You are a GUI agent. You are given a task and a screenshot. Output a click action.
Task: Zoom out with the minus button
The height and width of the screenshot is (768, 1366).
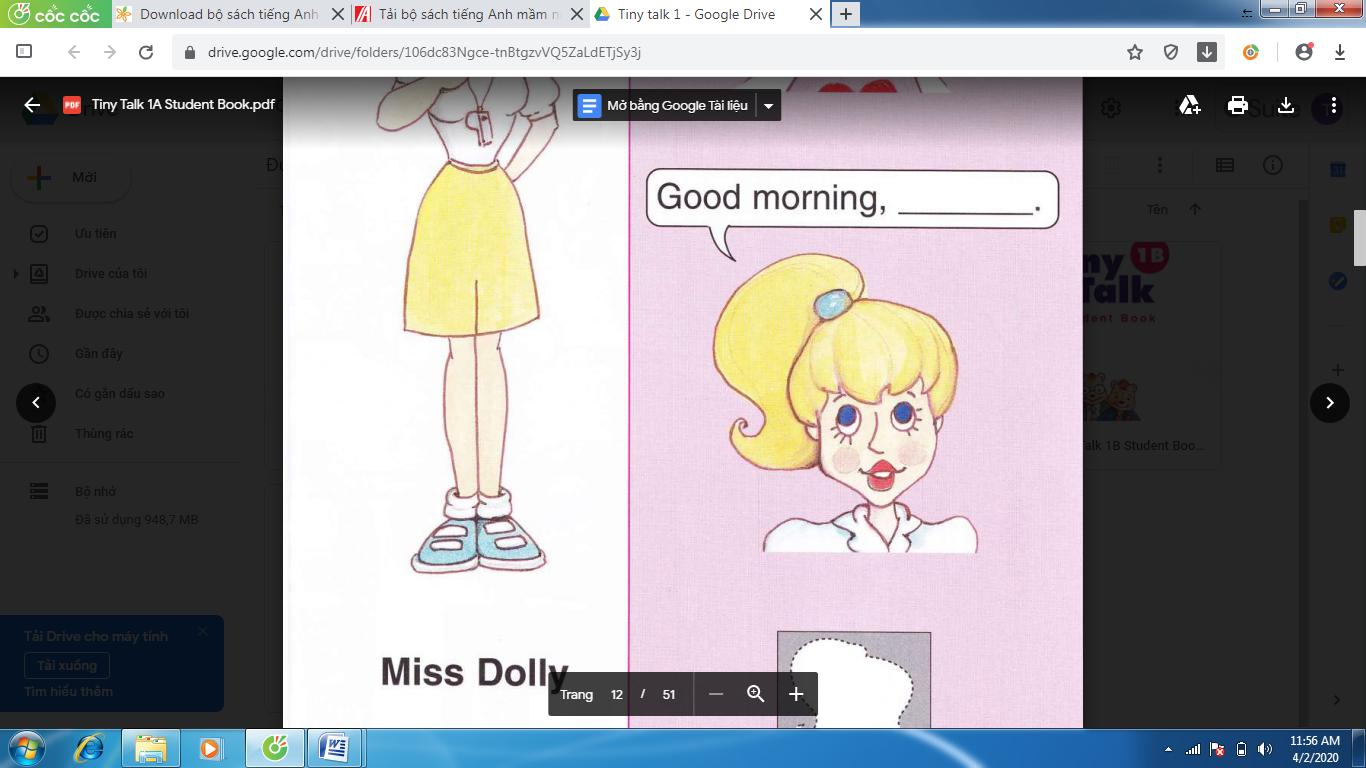(716, 694)
